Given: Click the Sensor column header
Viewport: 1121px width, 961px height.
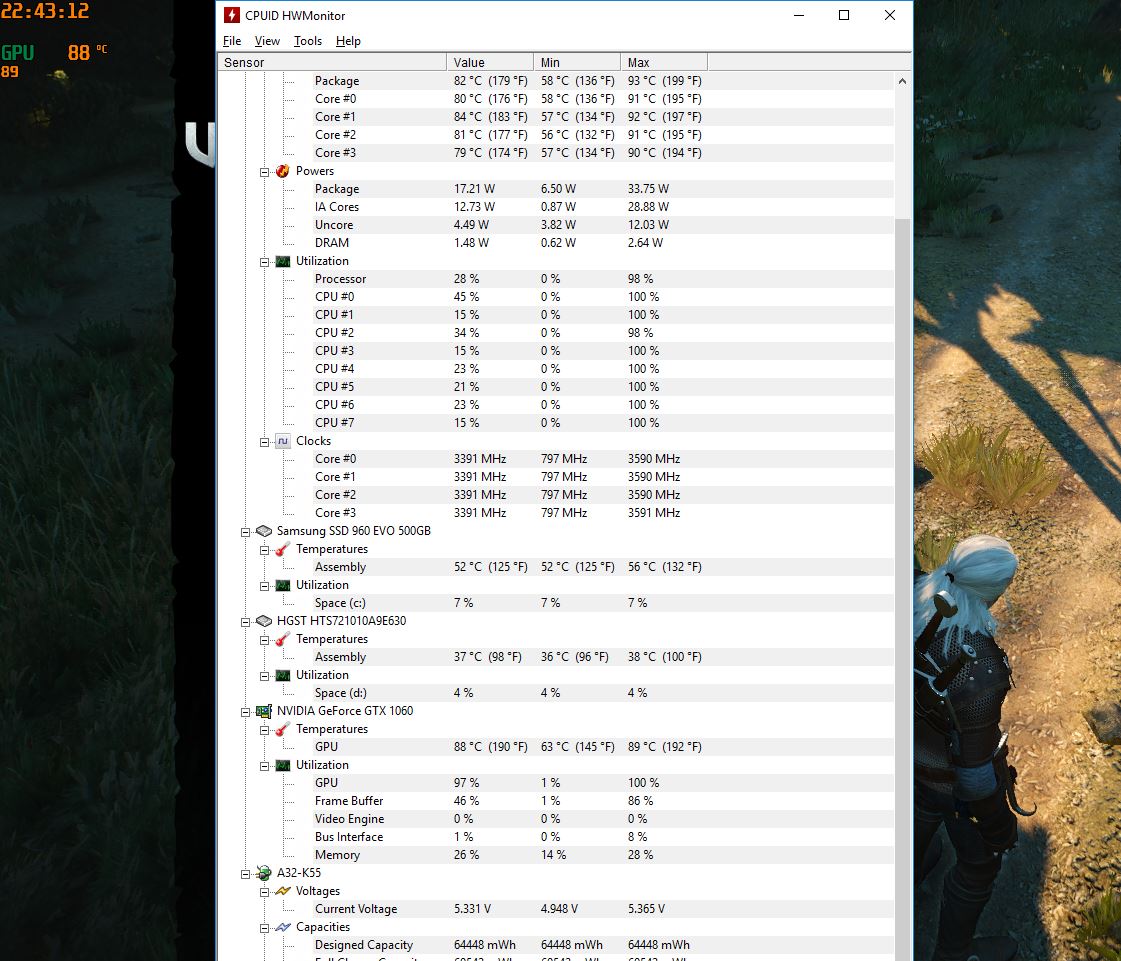Looking at the screenshot, I should tap(332, 62).
